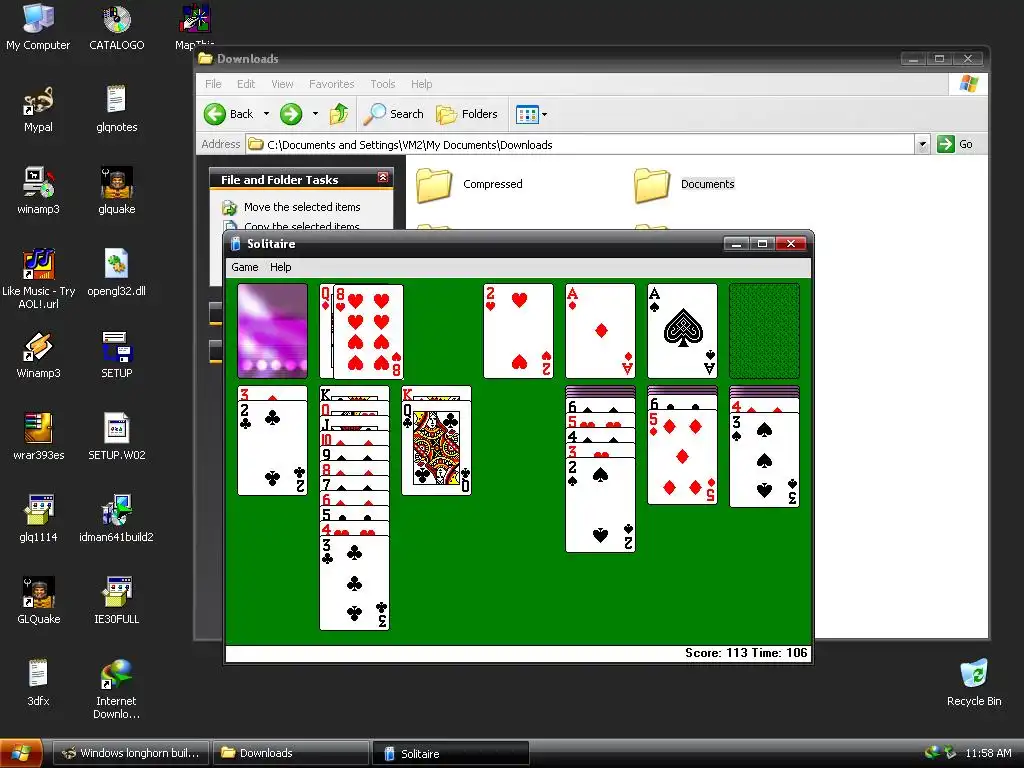Select the opengl32.dll file icon
The height and width of the screenshot is (768, 1024).
tap(116, 273)
